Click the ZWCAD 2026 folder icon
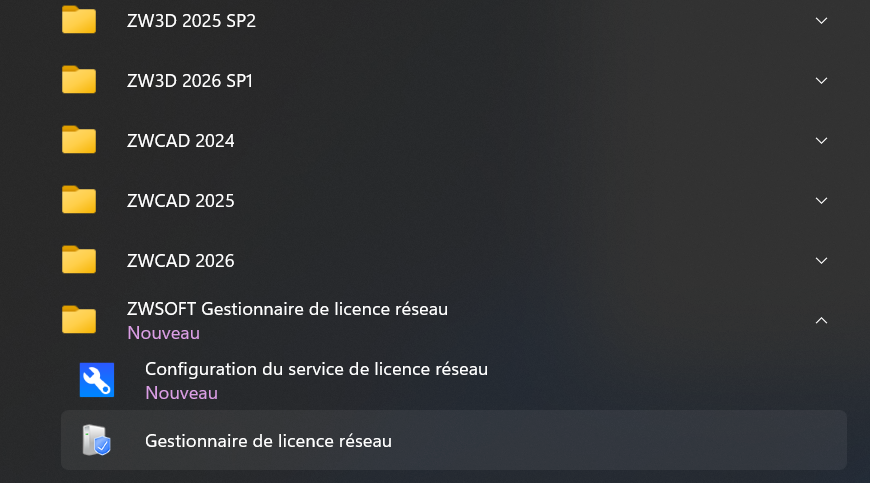This screenshot has height=483, width=870. (79, 260)
